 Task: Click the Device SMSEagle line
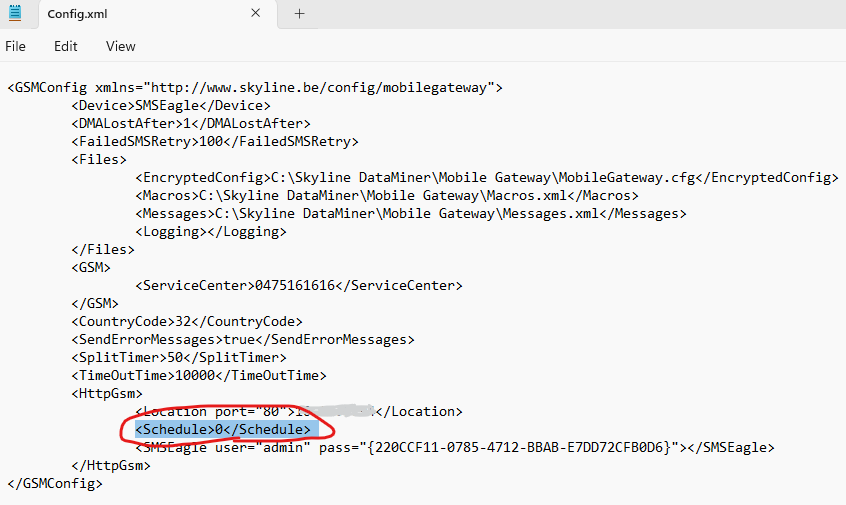pyautogui.click(x=170, y=105)
